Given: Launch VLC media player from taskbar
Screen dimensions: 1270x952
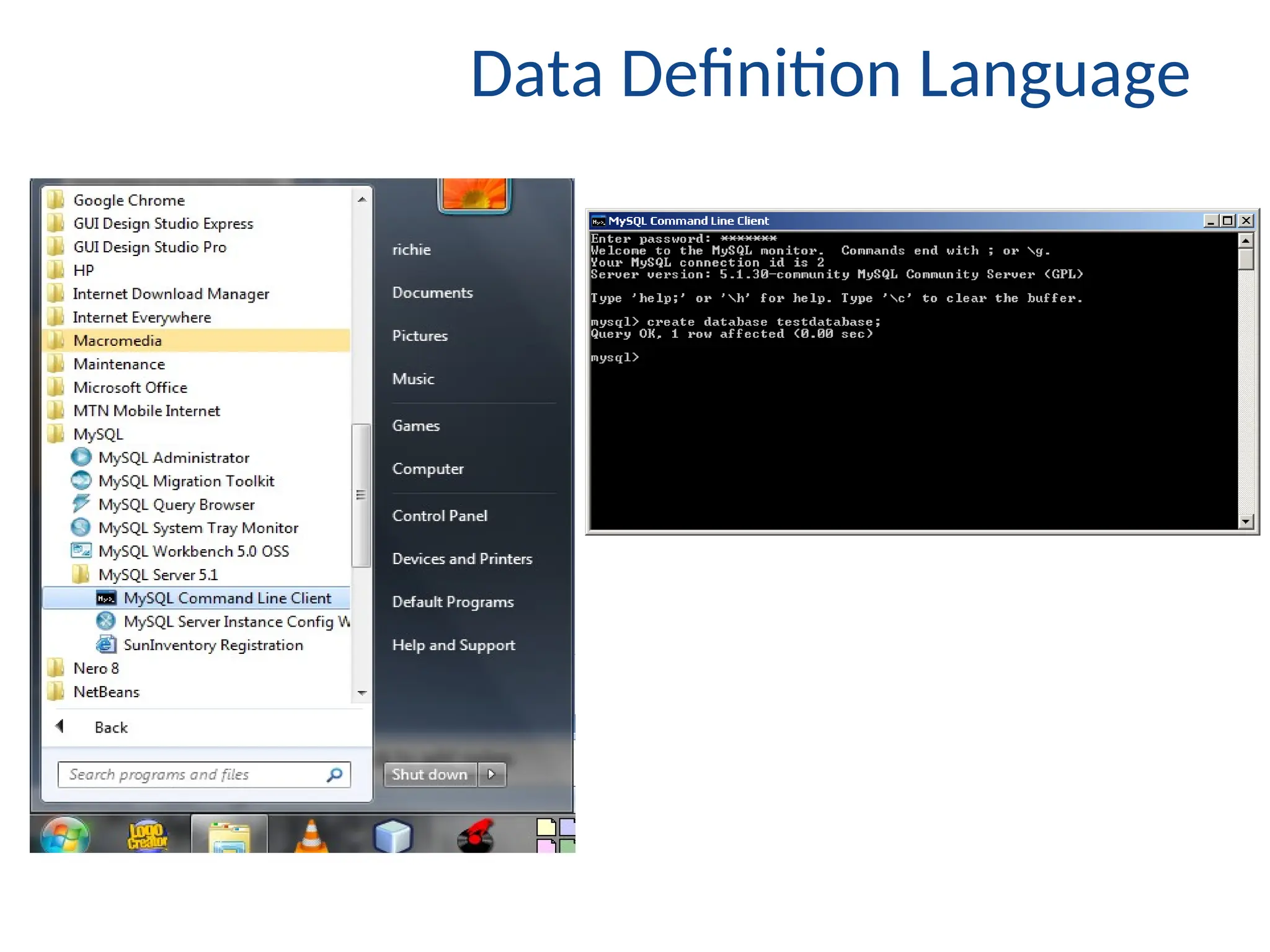Looking at the screenshot, I should [311, 835].
